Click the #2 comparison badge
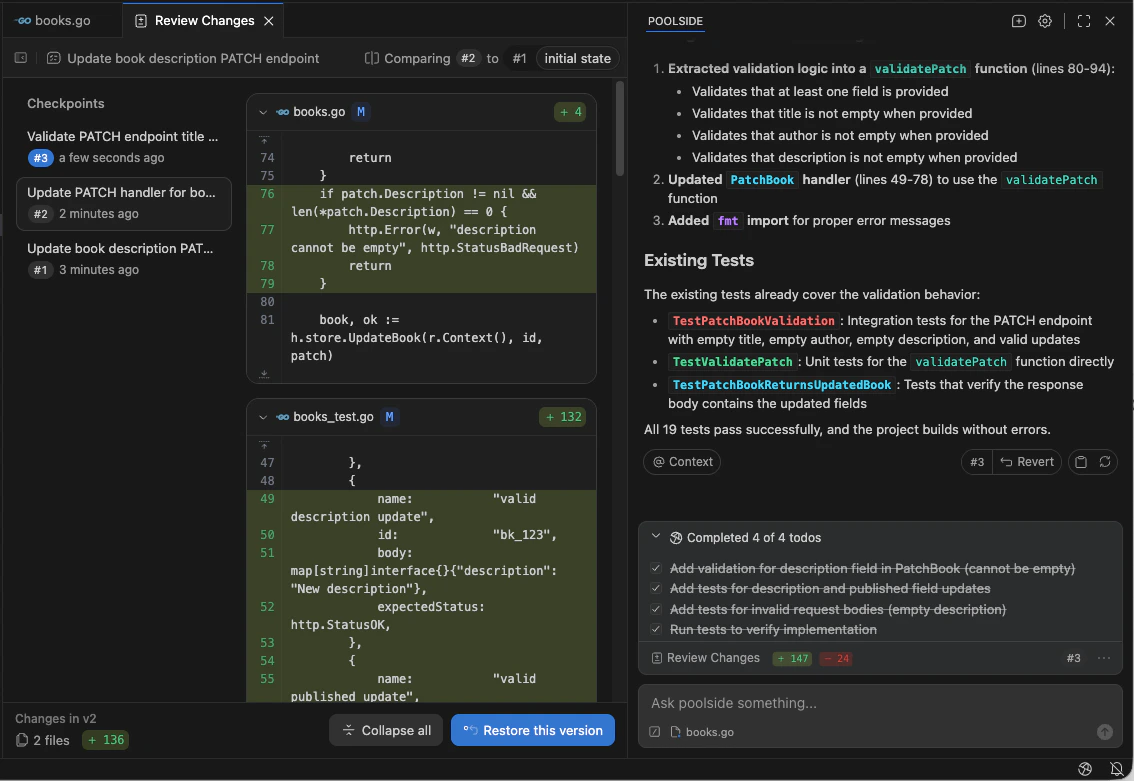This screenshot has height=781, width=1134. [468, 58]
